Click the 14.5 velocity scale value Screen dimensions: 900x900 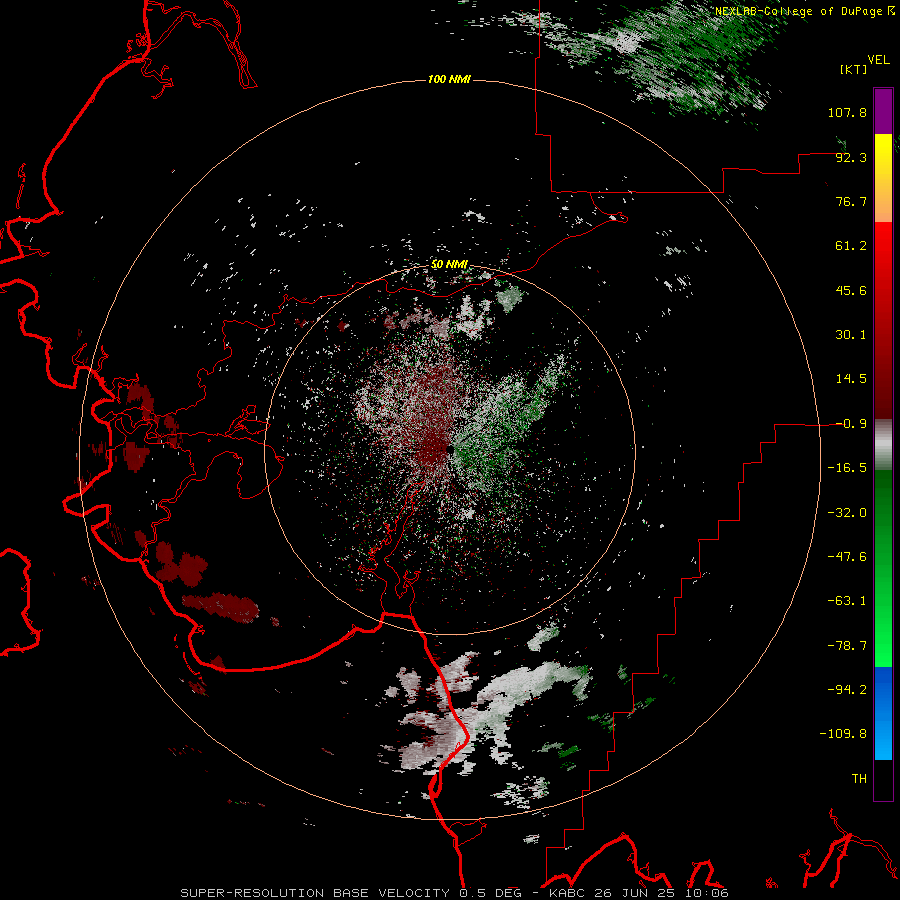[851, 379]
